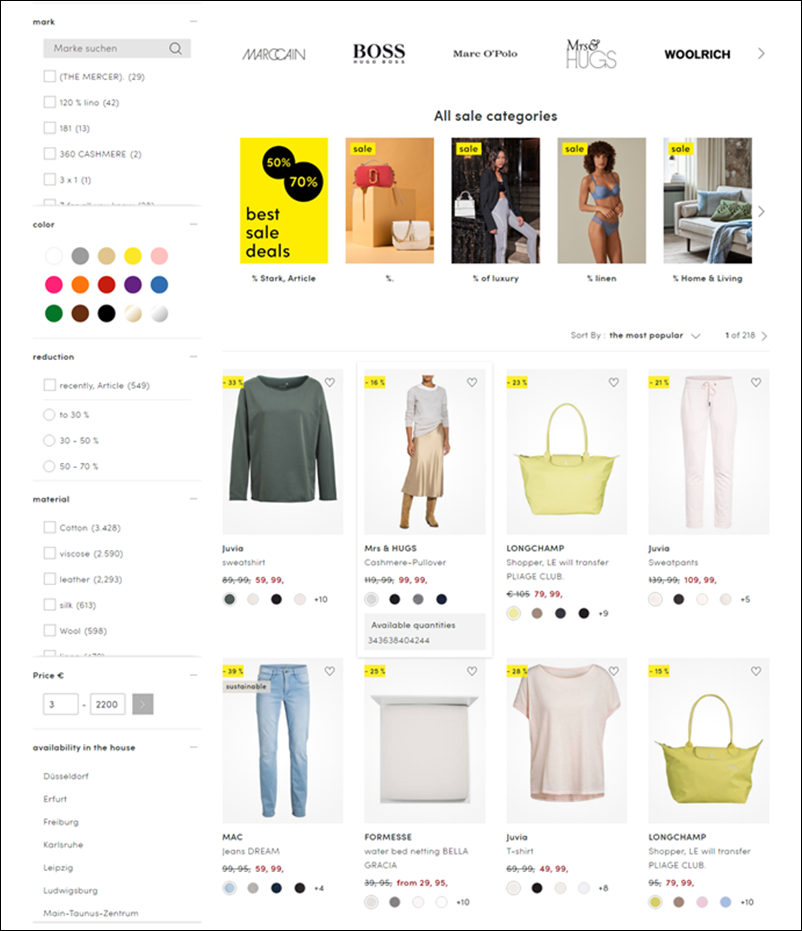This screenshot has height=931, width=802.
Task: Click the brand search magnifier icon
Action: click(x=175, y=48)
